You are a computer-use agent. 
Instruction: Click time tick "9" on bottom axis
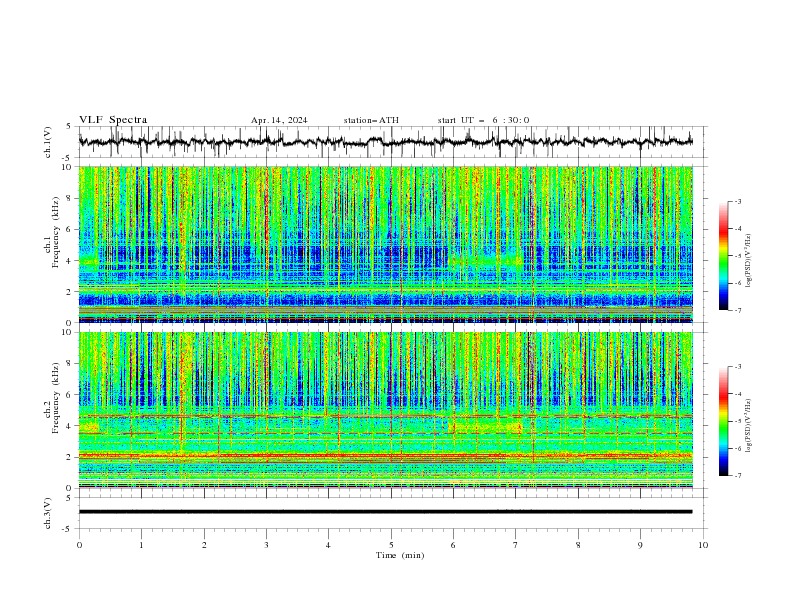pos(640,545)
